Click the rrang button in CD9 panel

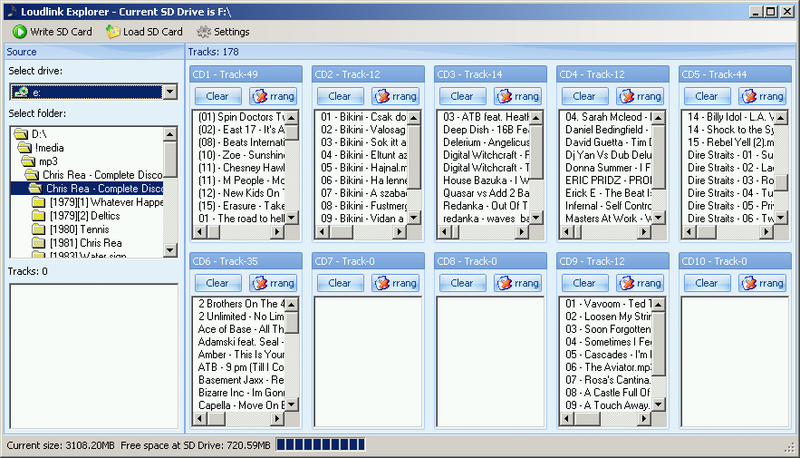pos(640,283)
